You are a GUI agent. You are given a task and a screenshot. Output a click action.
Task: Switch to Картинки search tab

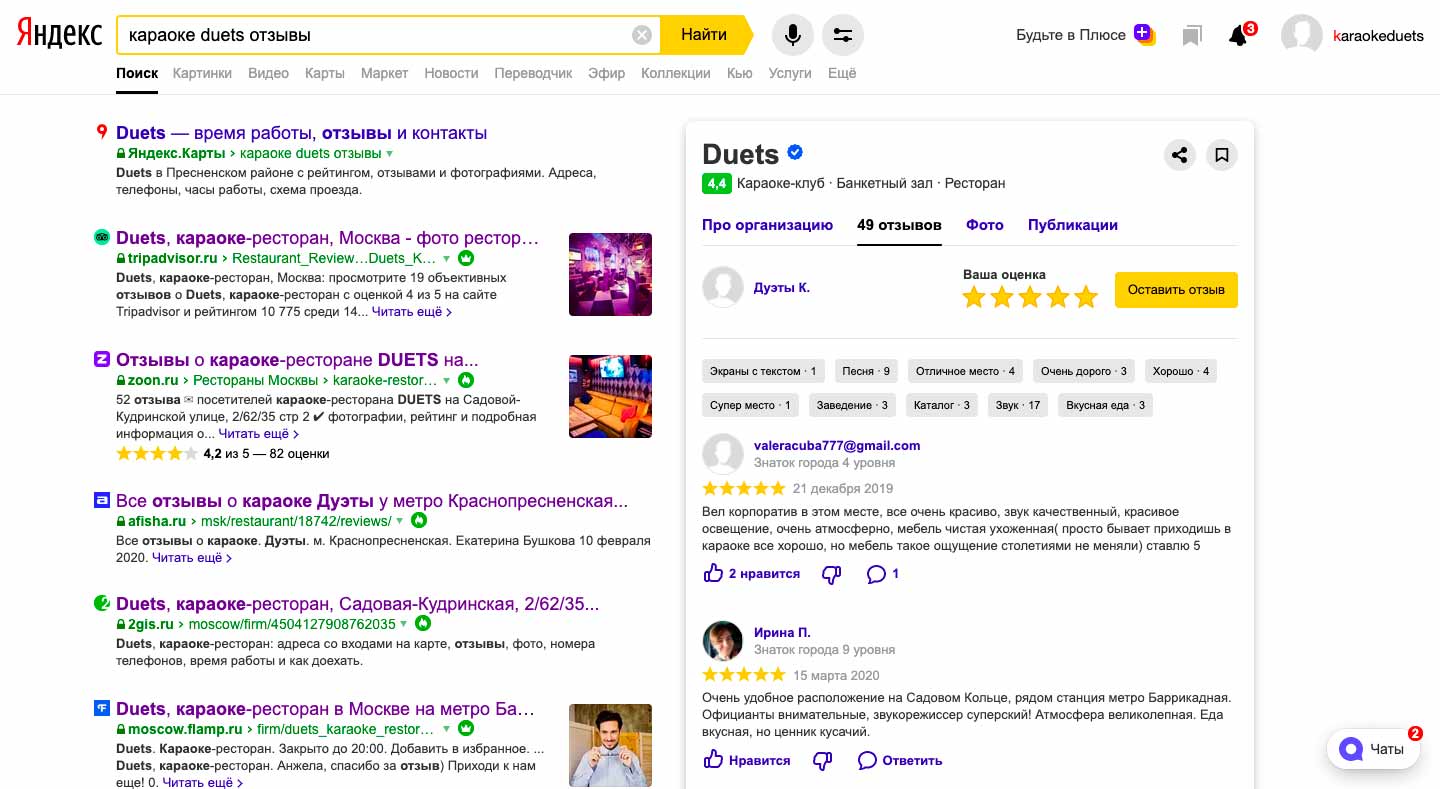[202, 73]
